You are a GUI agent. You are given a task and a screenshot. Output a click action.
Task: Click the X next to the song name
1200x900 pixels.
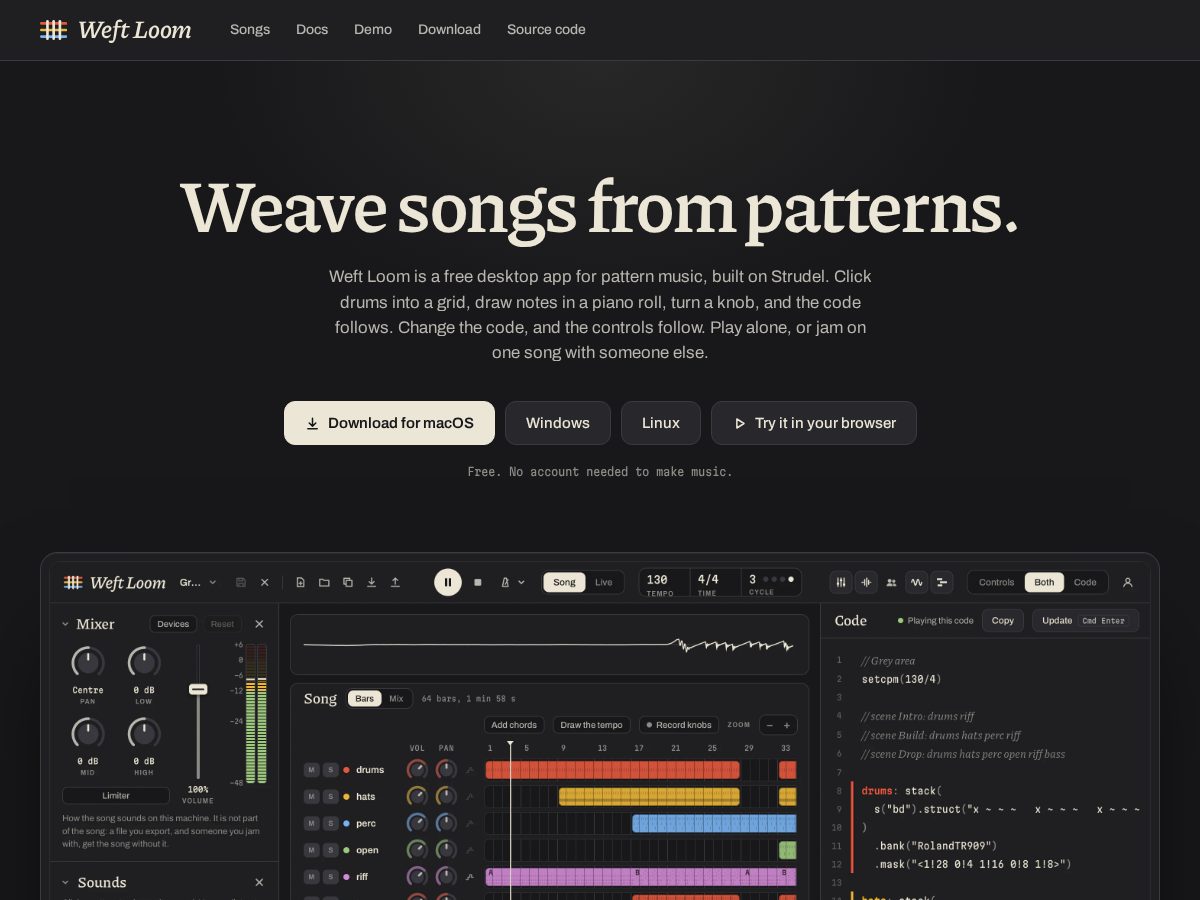[265, 582]
